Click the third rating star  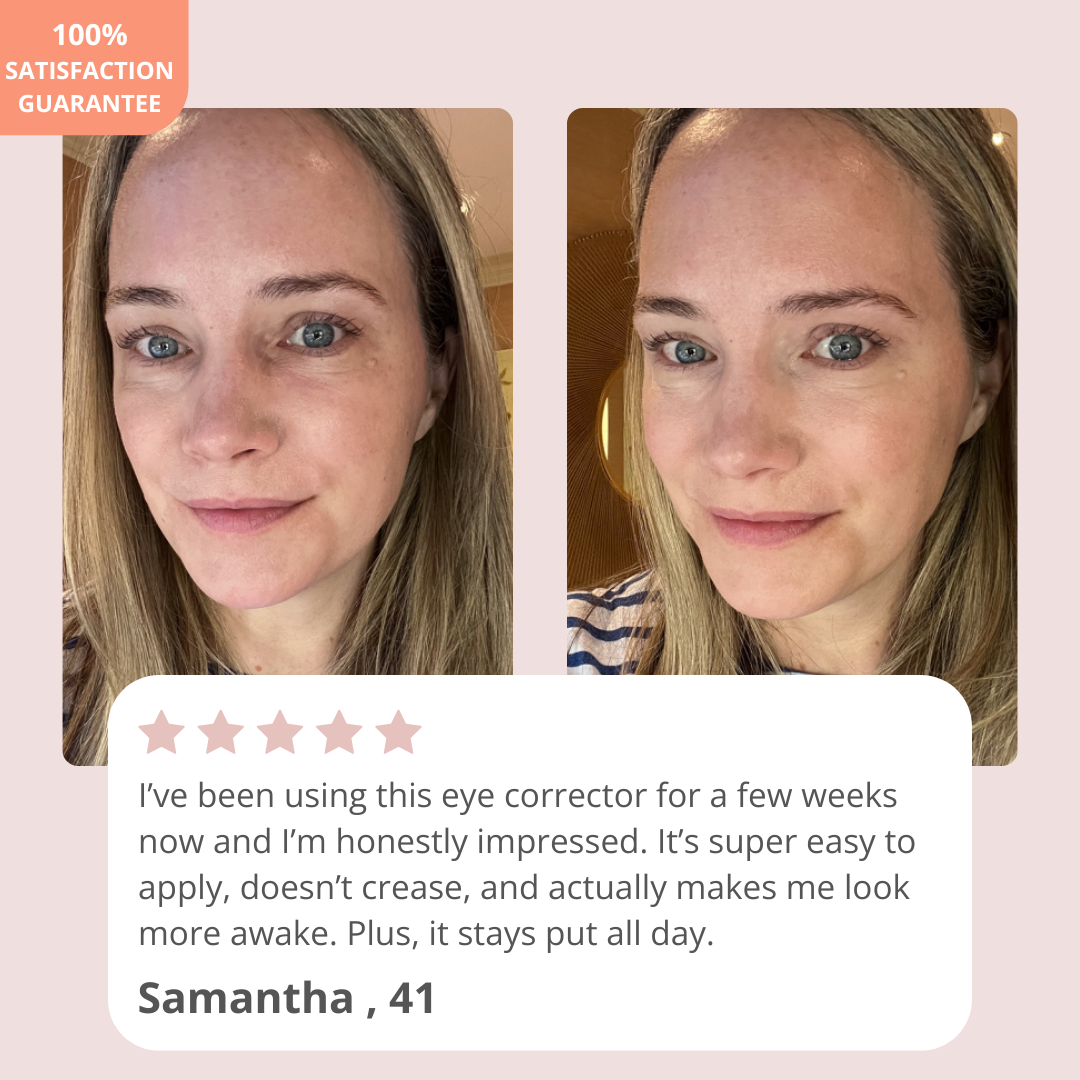coord(280,732)
